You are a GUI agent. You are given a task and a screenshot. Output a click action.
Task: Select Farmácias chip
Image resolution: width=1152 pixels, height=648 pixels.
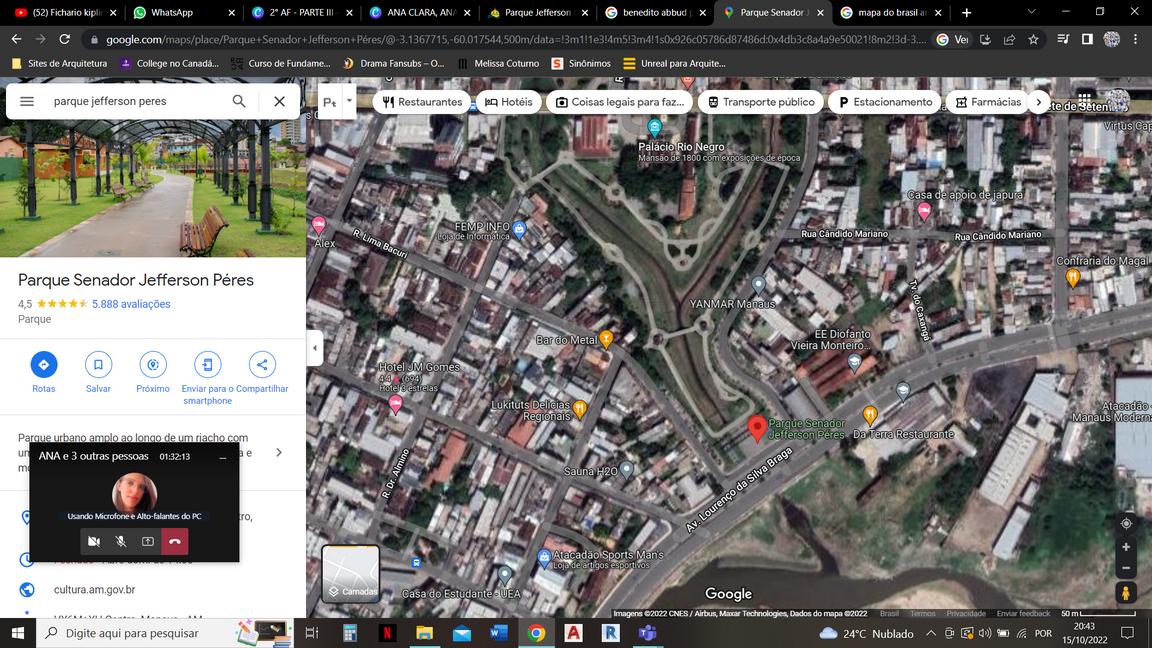coord(988,102)
